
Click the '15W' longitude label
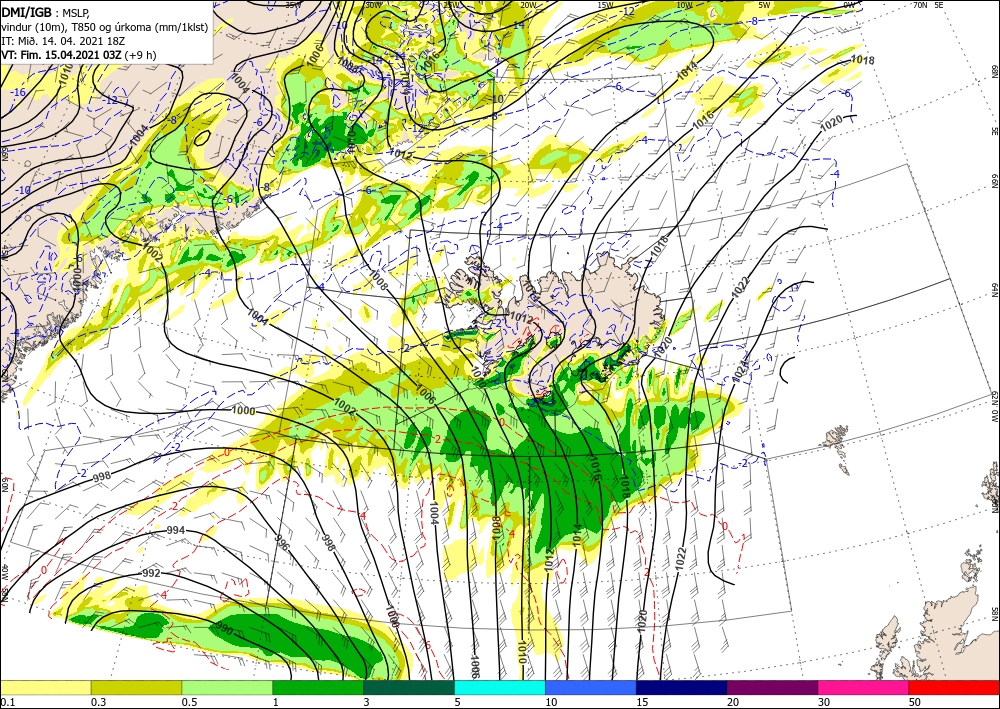606,5
